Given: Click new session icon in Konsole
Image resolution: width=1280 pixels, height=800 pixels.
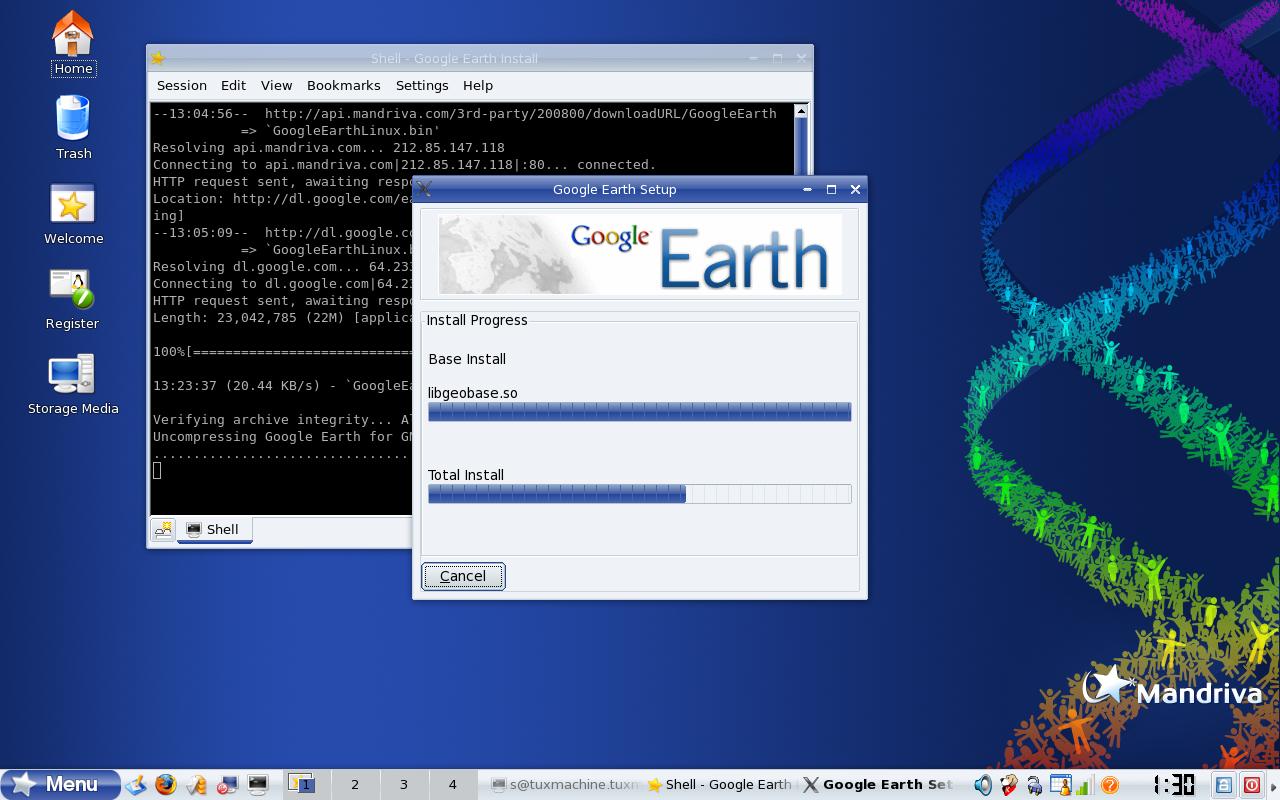Looking at the screenshot, I should click(163, 530).
